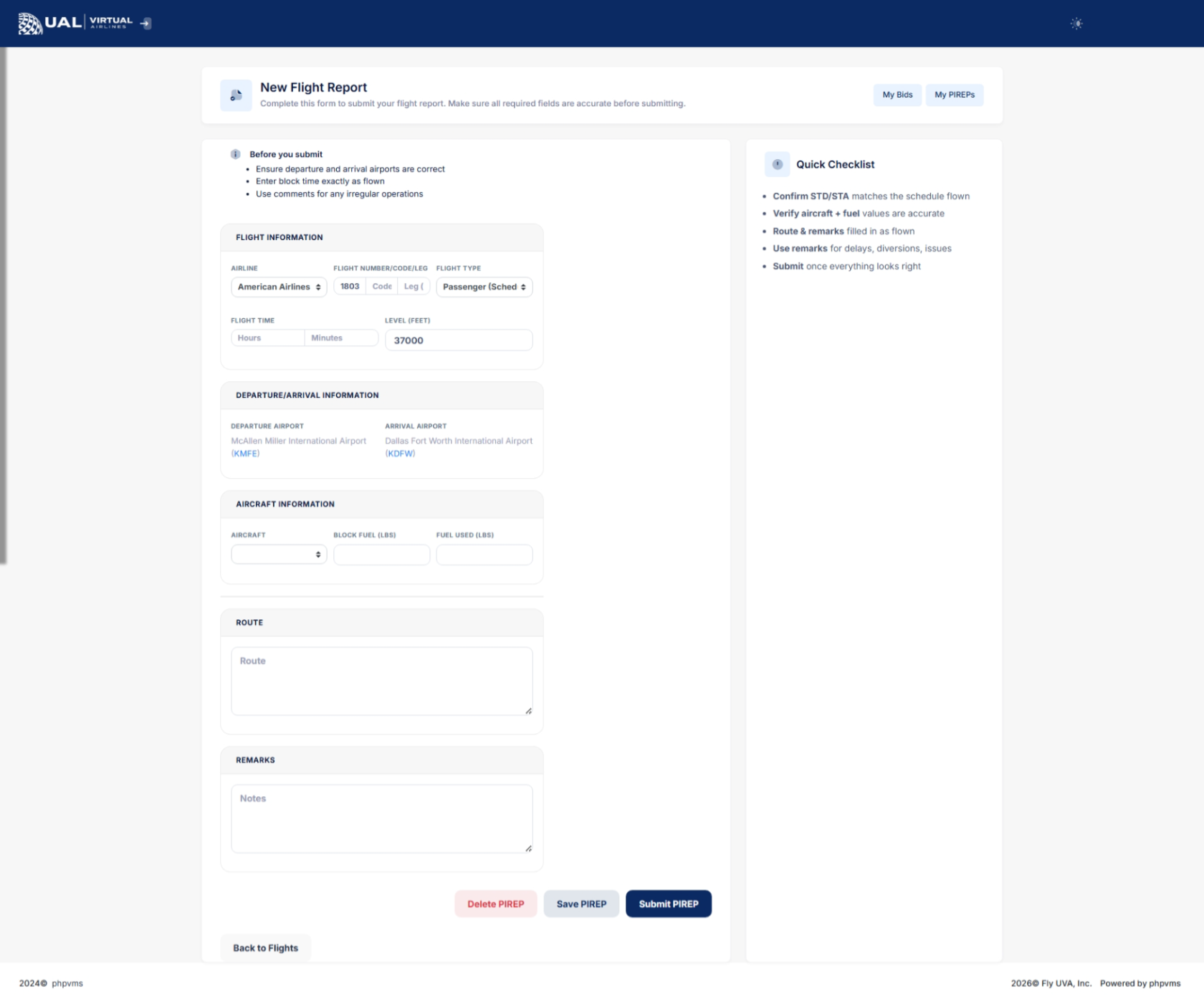The height and width of the screenshot is (1004, 1204).
Task: Click the flight number field showing 1803
Action: click(350, 287)
